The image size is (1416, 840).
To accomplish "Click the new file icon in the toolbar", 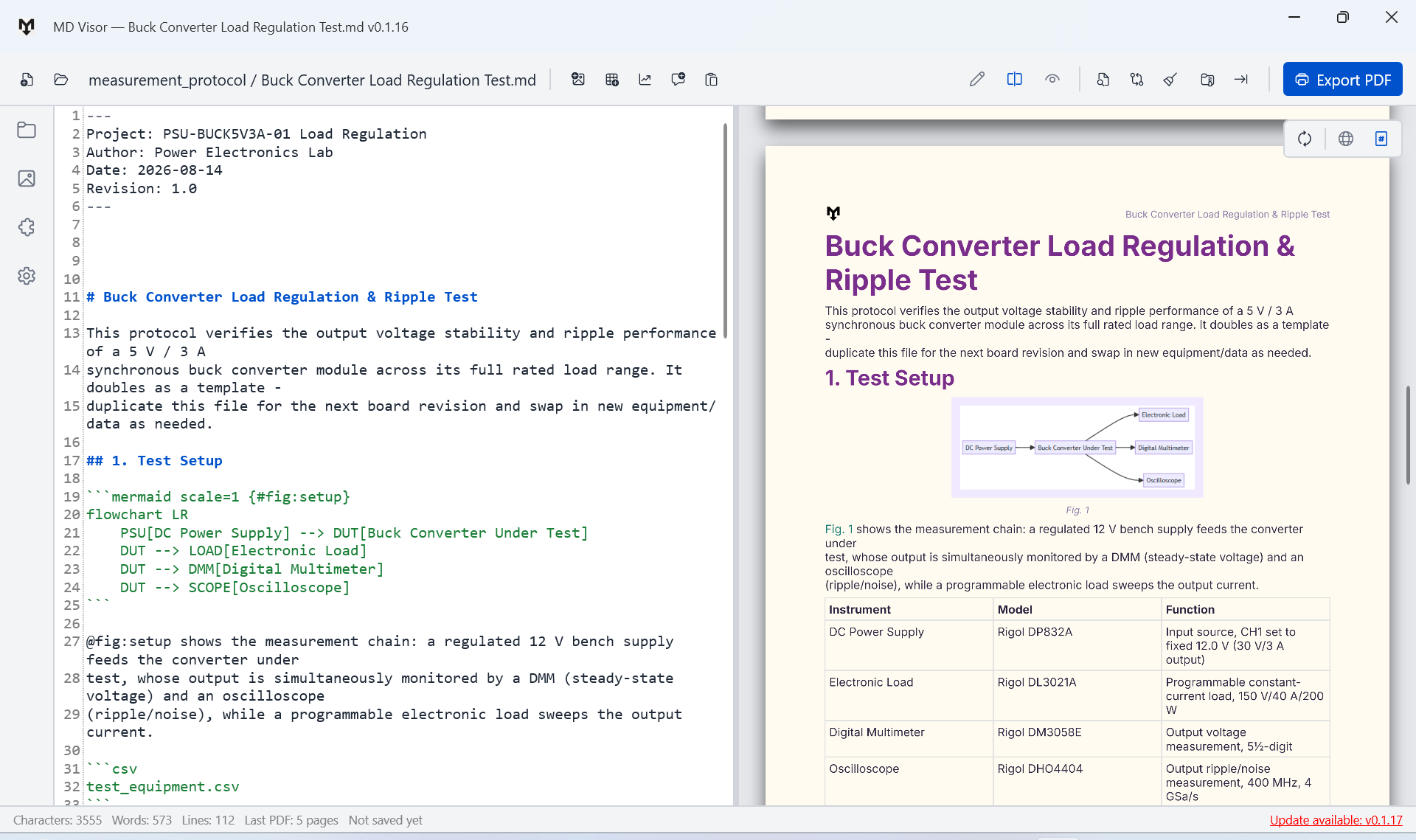I will (27, 80).
